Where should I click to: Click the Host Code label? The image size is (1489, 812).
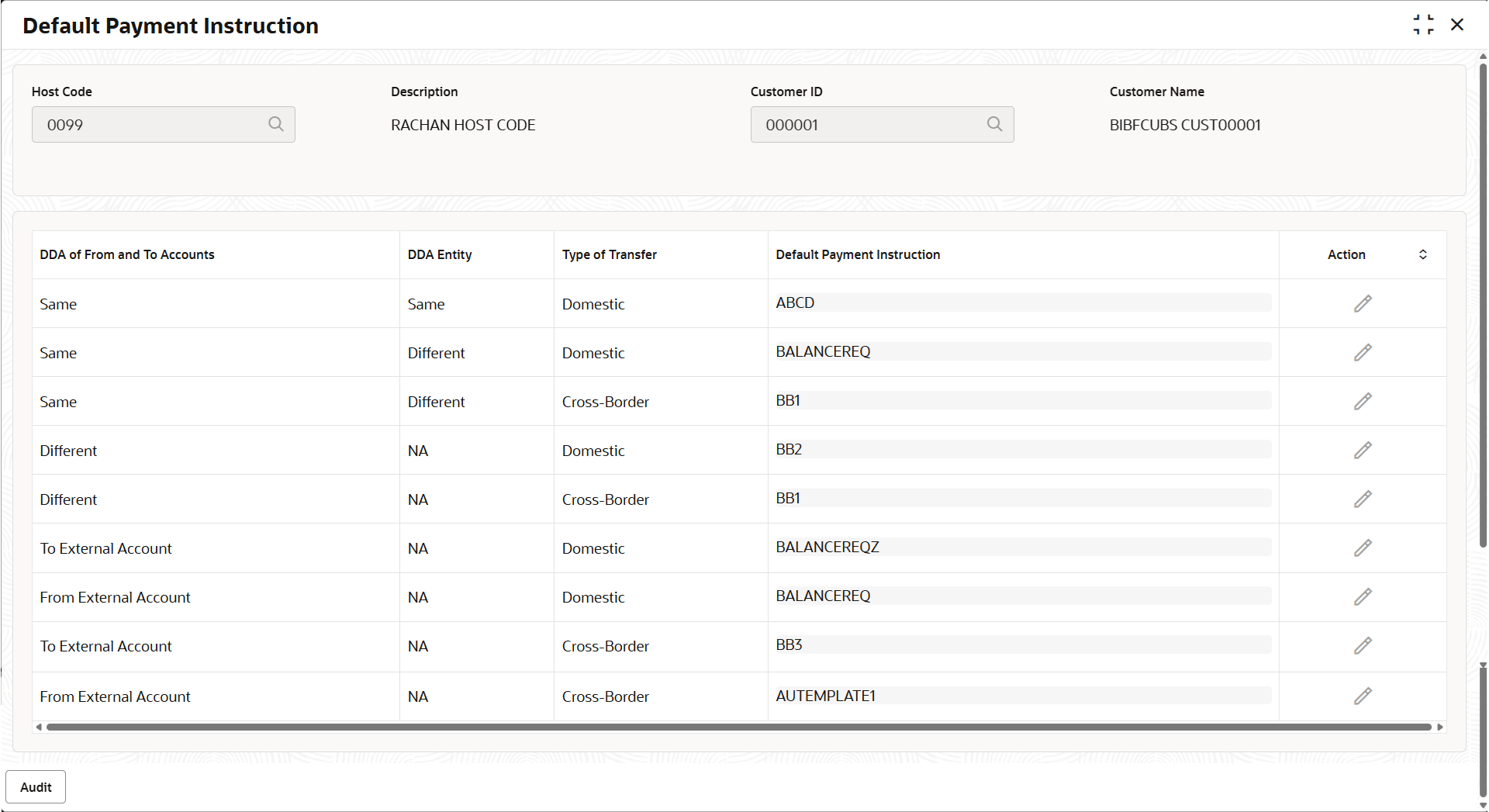click(62, 92)
